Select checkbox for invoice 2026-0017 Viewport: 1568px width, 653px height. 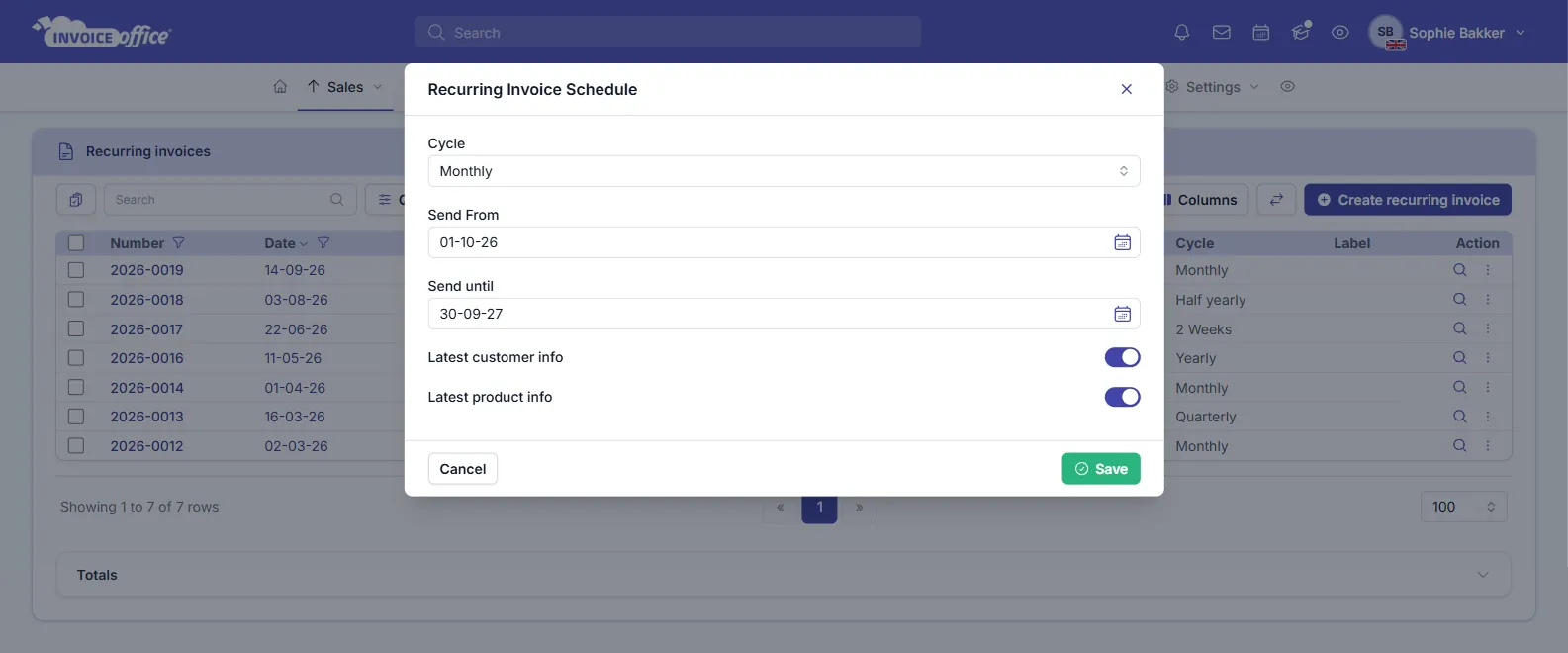click(76, 329)
